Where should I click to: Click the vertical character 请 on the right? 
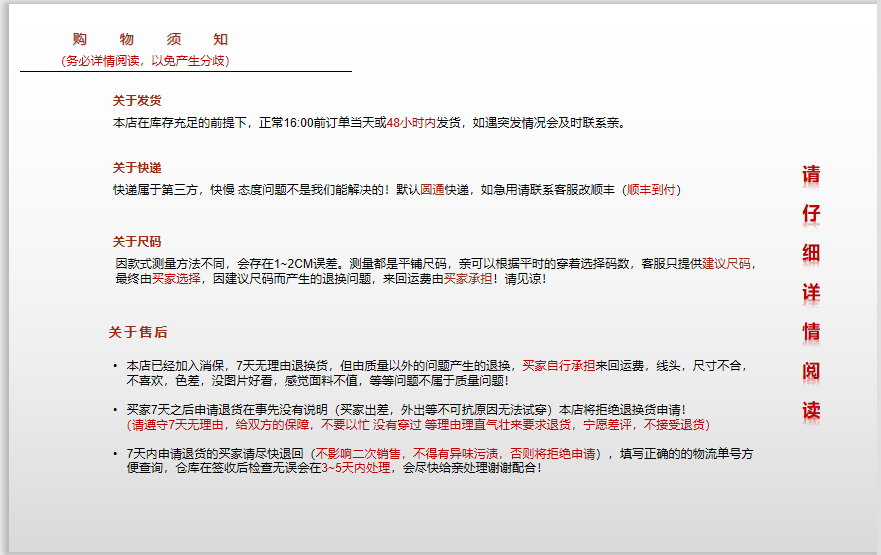[x=811, y=175]
